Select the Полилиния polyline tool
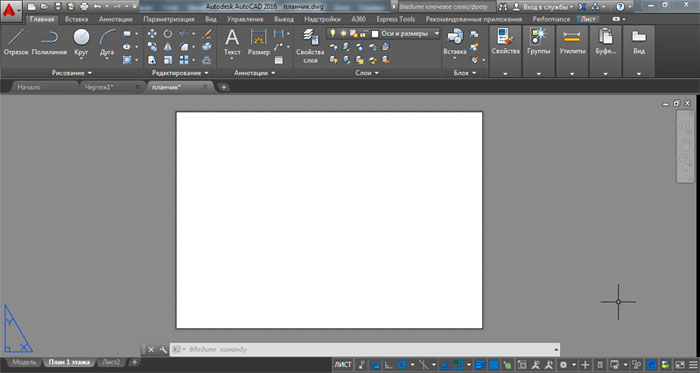700x373 pixels. [49, 42]
